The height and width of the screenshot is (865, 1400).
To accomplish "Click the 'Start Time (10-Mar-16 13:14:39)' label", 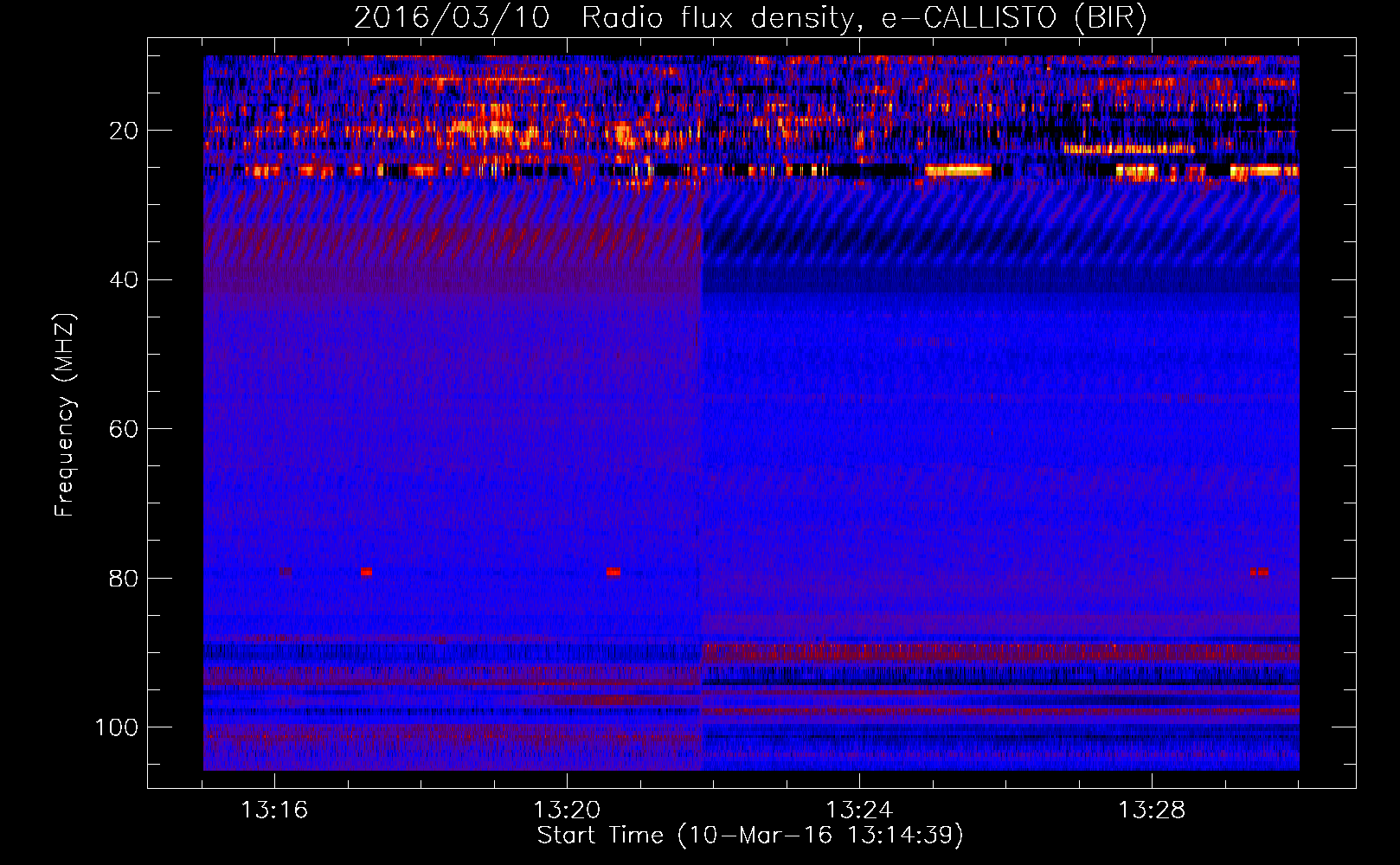I will [x=750, y=836].
